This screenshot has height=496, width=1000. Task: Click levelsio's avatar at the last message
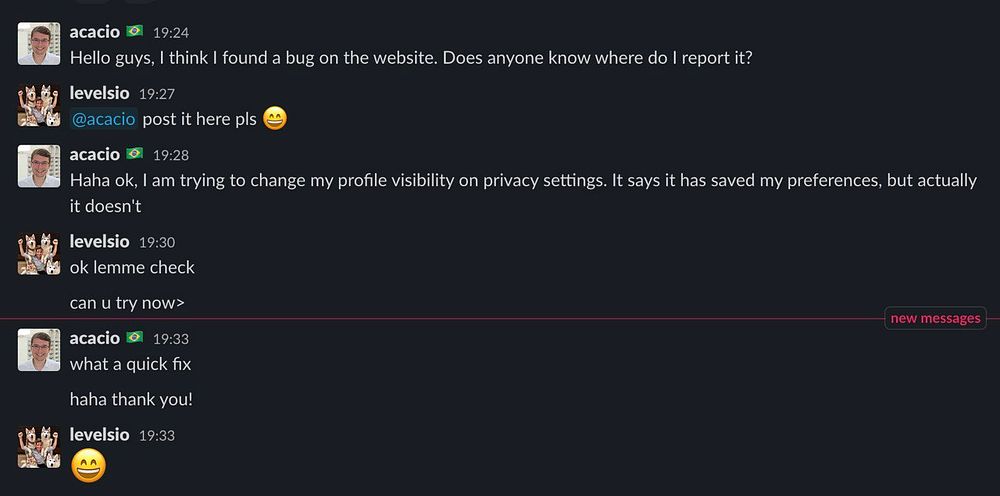pos(39,446)
